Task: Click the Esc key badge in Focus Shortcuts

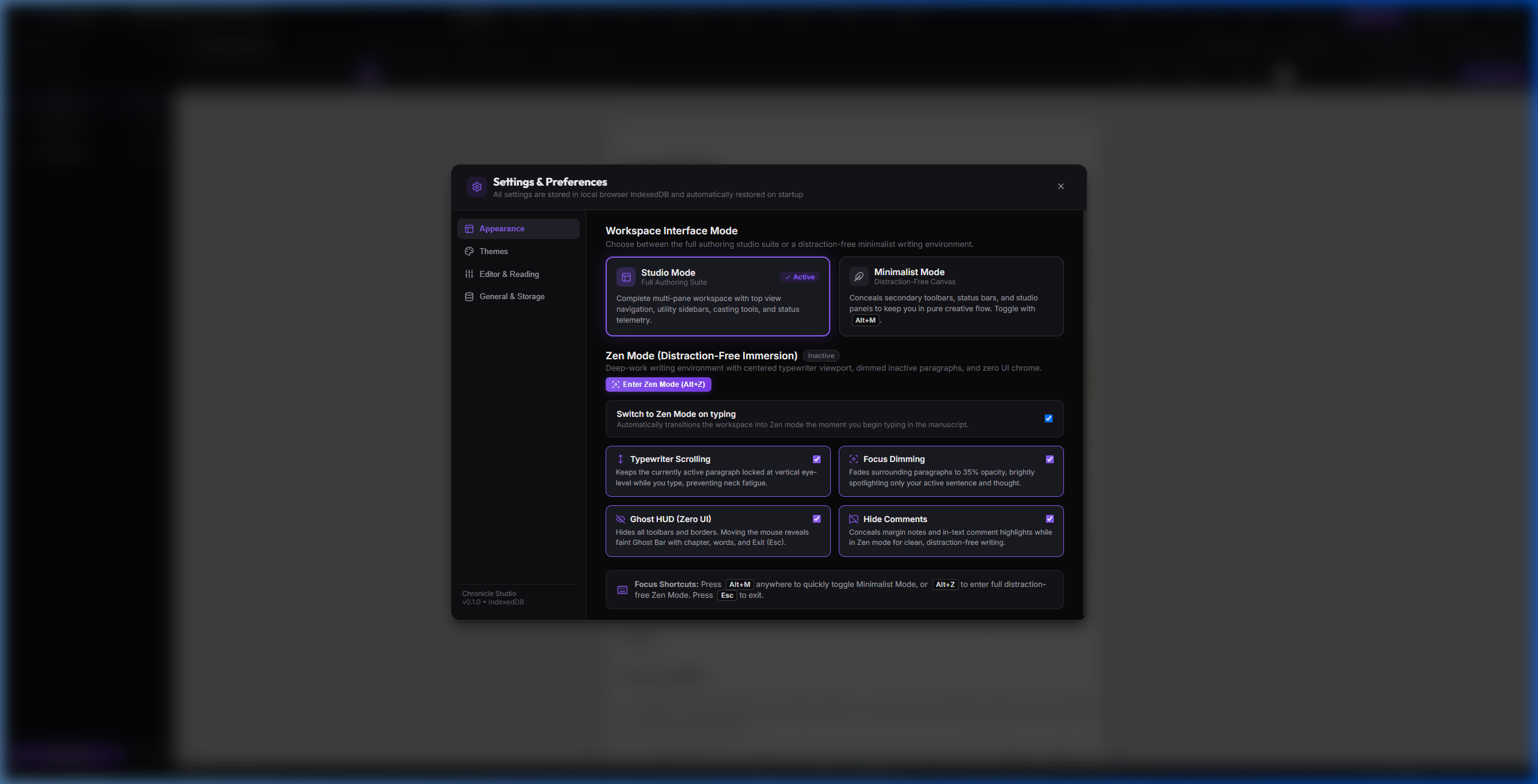Action: (x=727, y=596)
